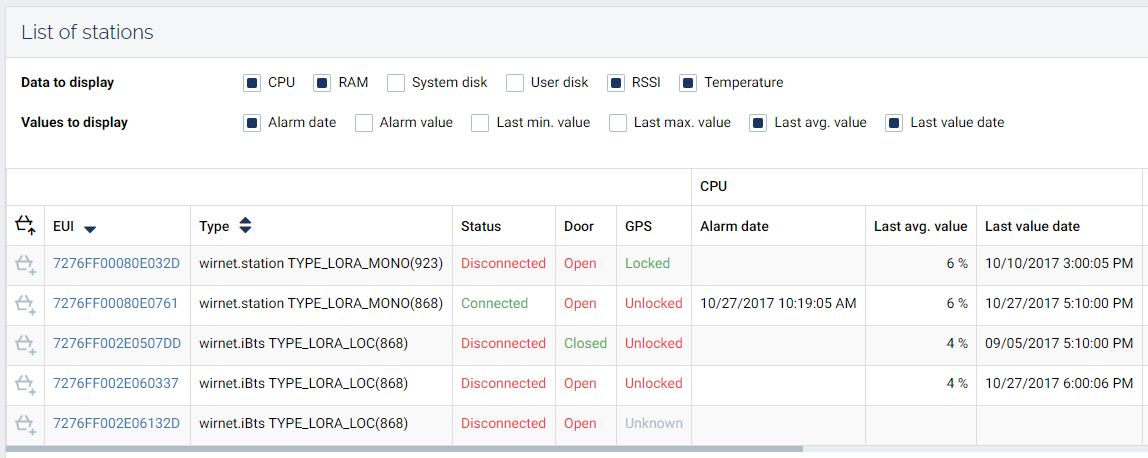The height and width of the screenshot is (458, 1148).
Task: Open station link 7276FF002E0507DD
Action: 117,344
